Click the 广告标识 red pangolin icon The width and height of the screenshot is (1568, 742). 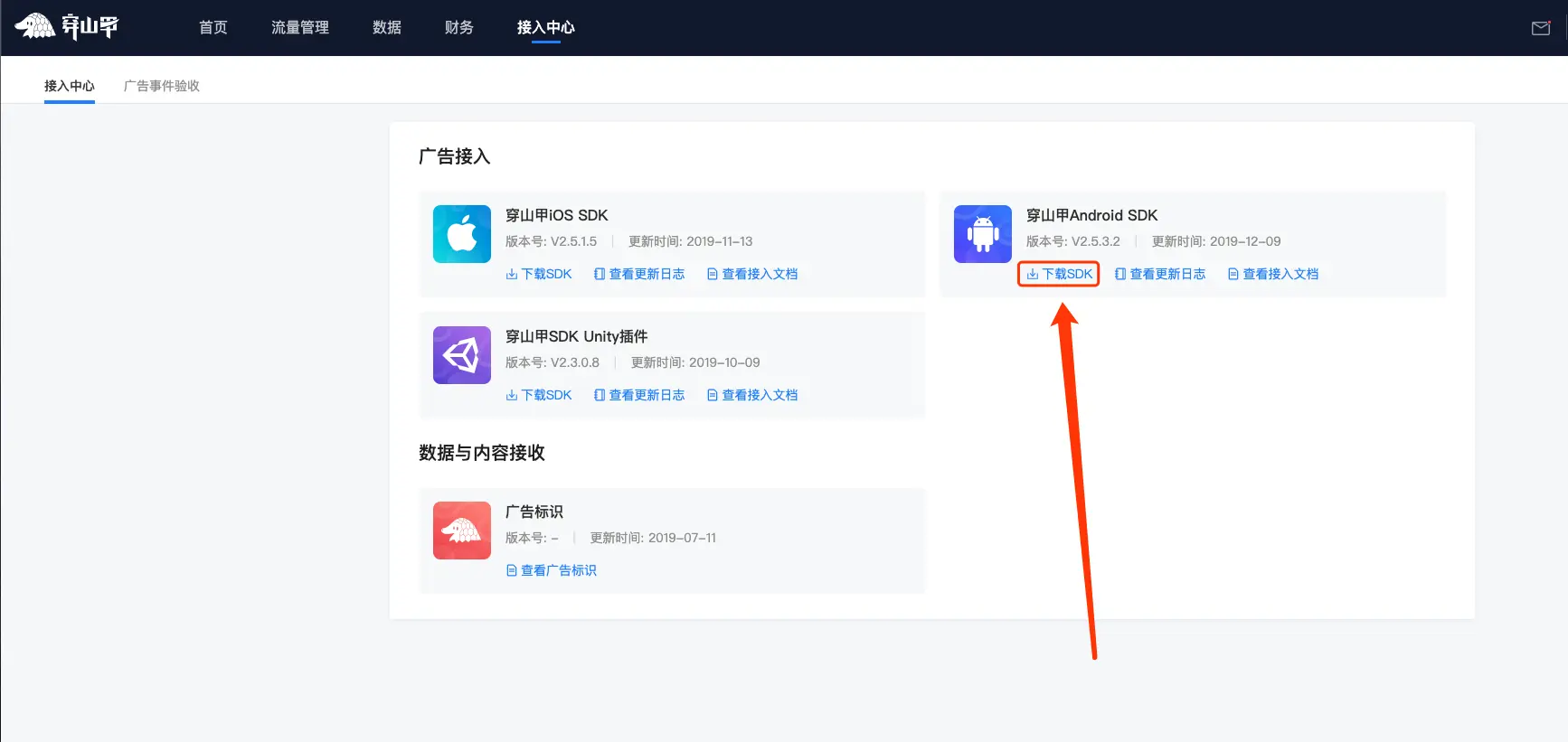(x=462, y=531)
